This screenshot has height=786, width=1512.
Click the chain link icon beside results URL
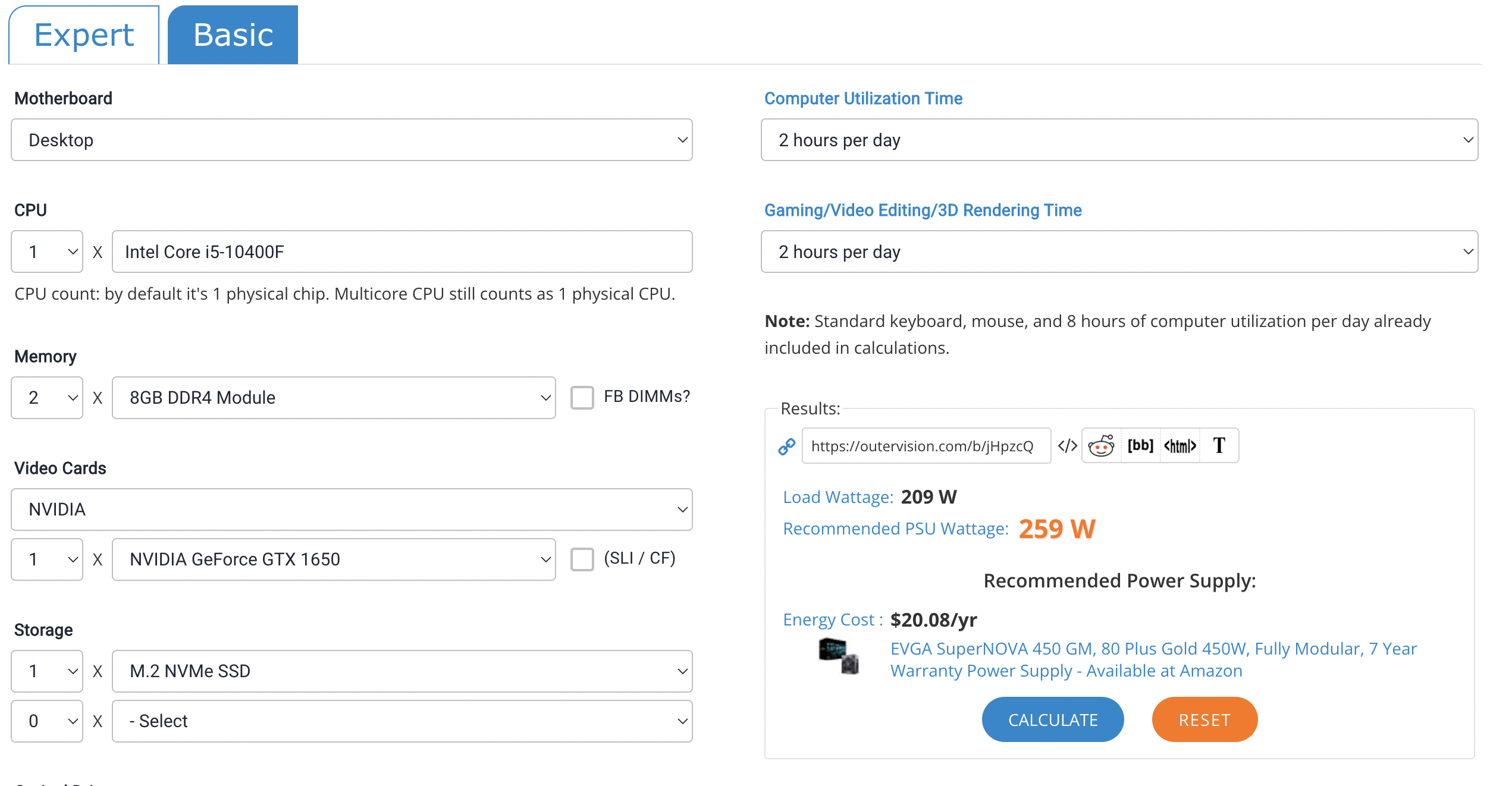(x=786, y=446)
